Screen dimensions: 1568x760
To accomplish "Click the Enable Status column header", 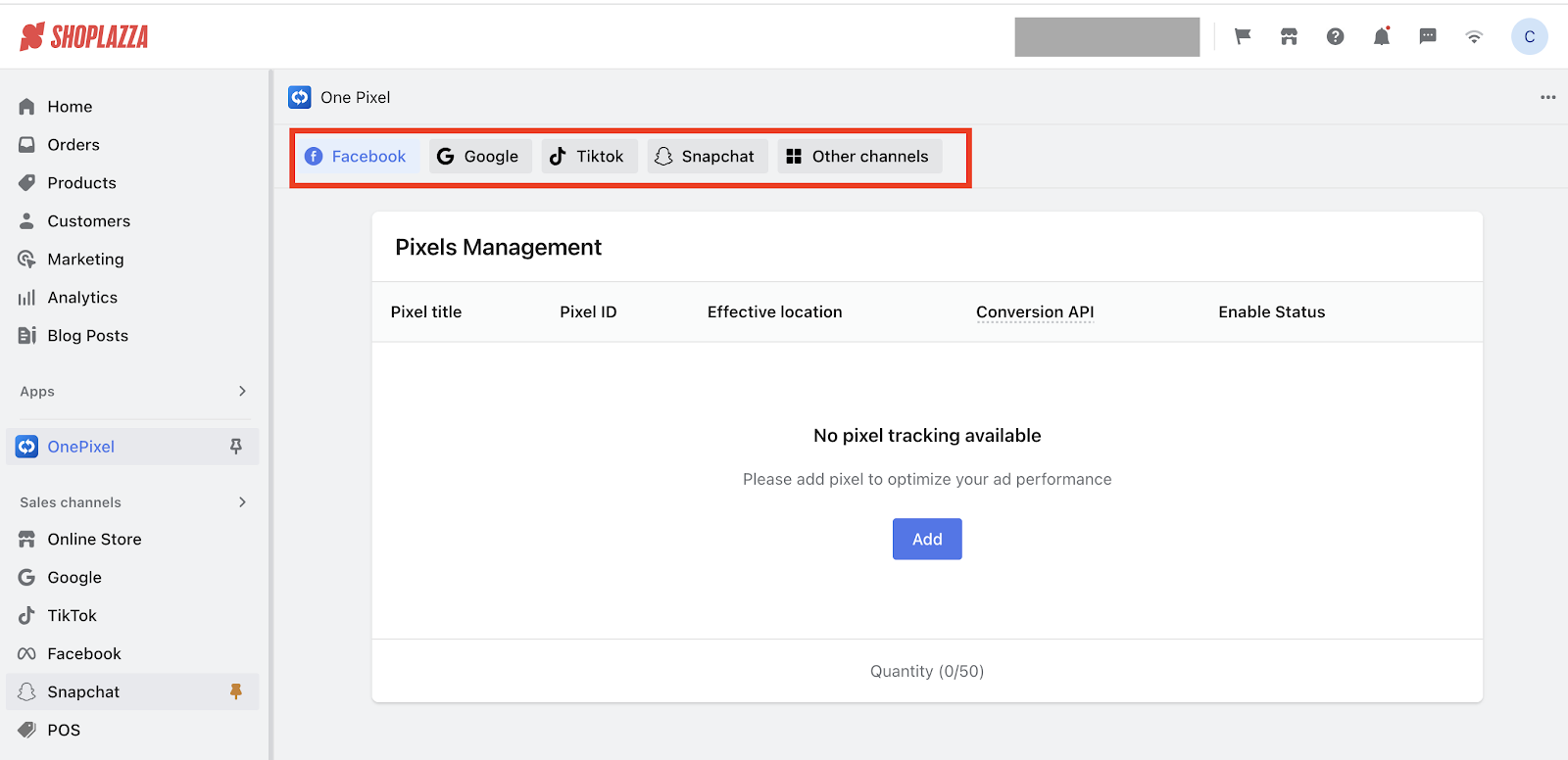I will point(1272,312).
